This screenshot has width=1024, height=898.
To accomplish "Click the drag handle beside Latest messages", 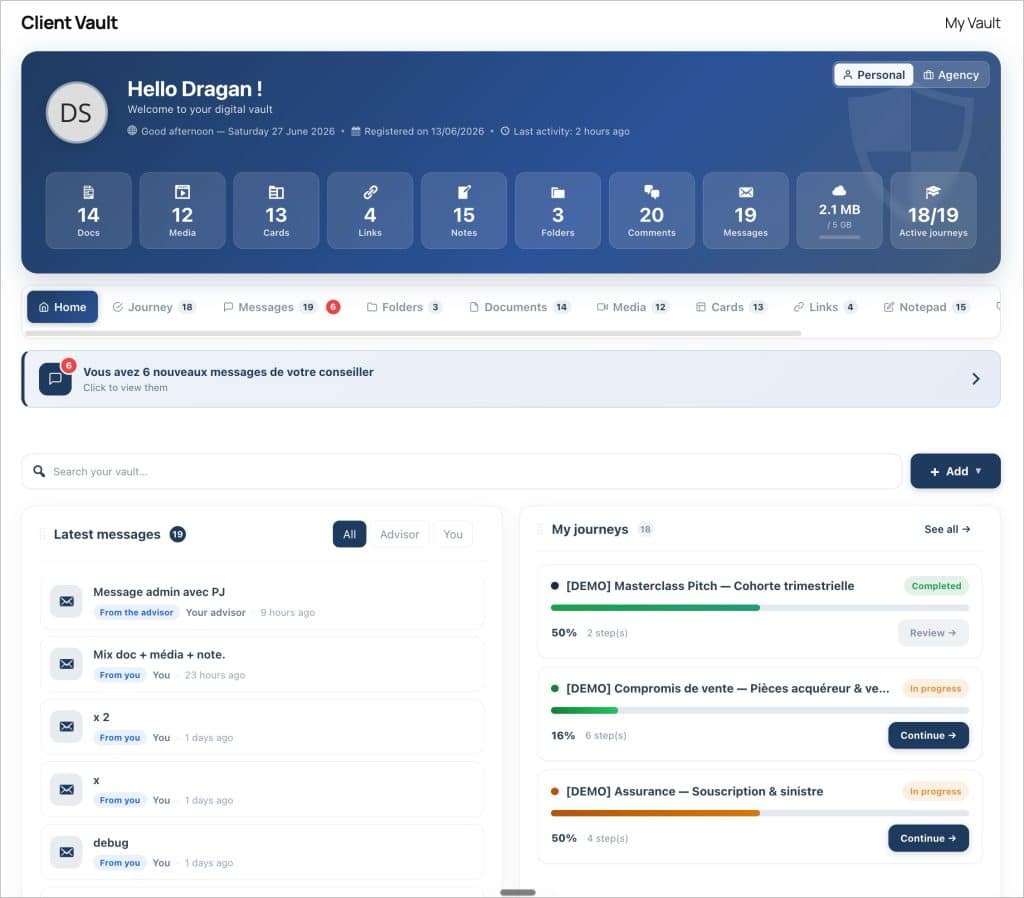I will 42,534.
